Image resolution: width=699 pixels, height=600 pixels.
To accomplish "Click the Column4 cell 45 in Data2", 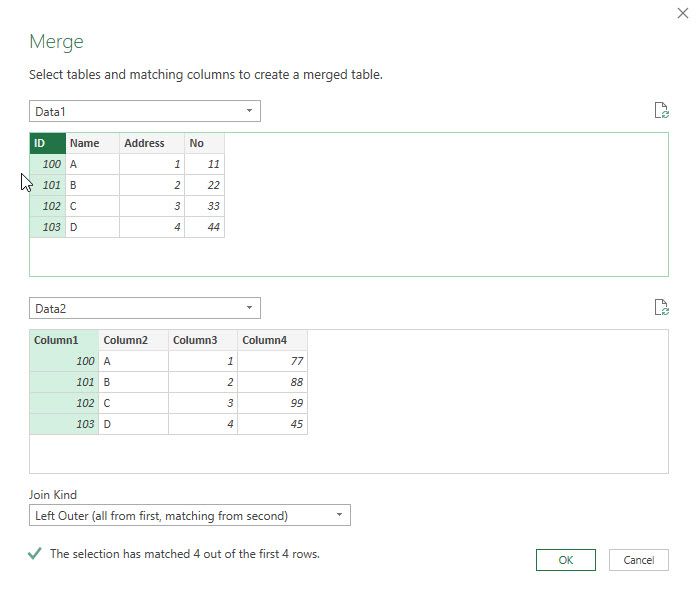I will click(x=272, y=424).
